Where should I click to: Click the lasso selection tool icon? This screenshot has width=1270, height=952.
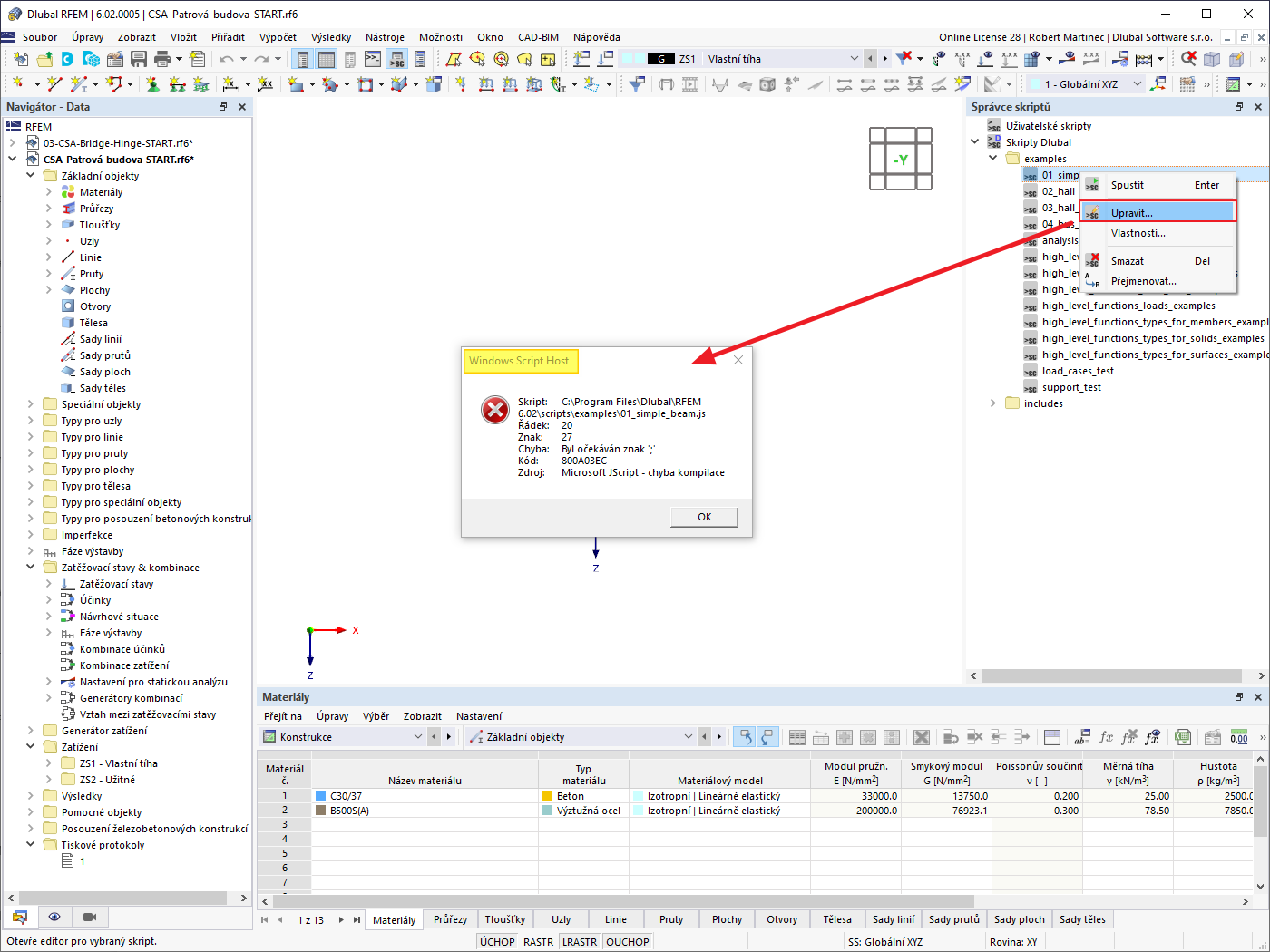click(524, 59)
